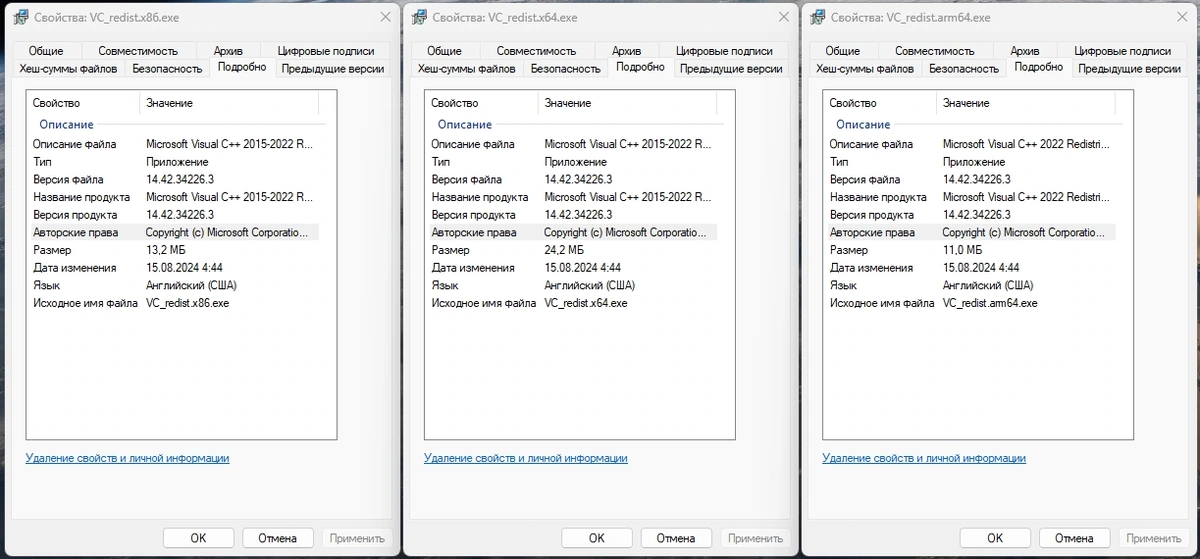Select Версия файла row in x64 window

coord(572,179)
